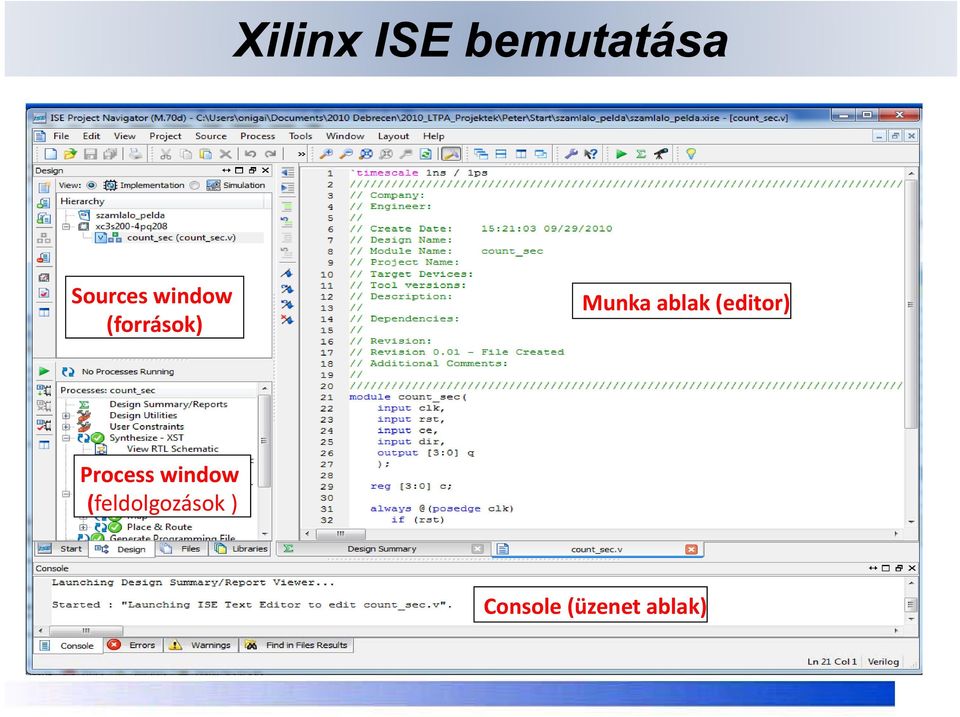
Task: Open the Find in Files Results tab
Action: pos(297,645)
